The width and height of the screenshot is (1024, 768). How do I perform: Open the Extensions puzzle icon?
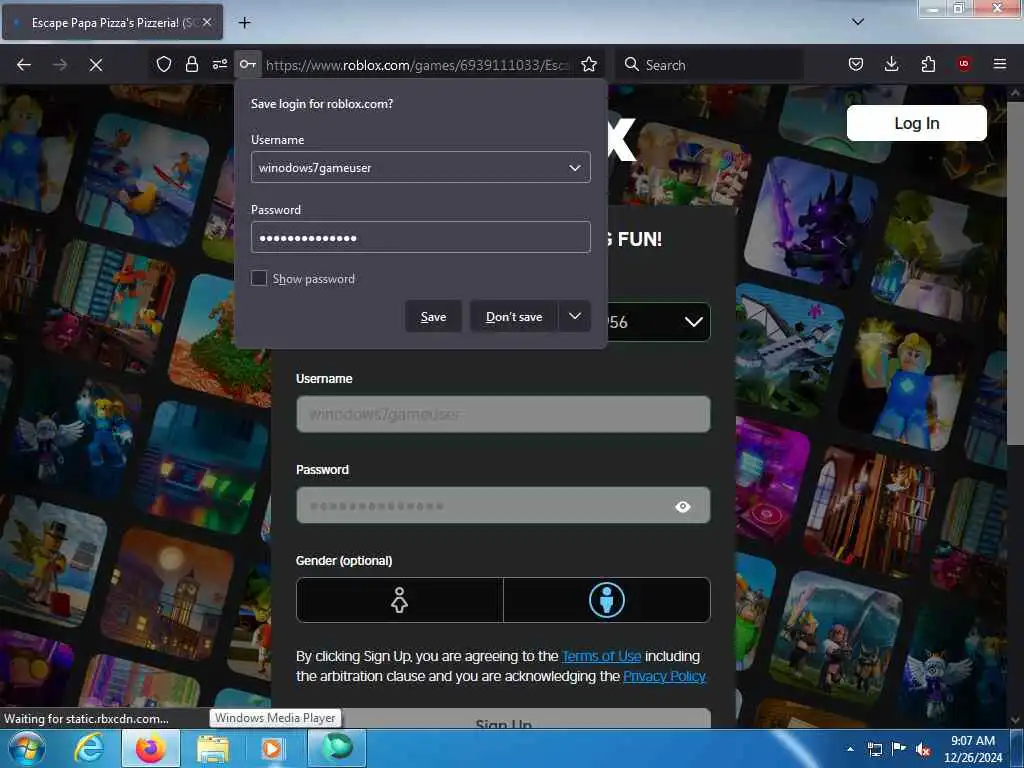pyautogui.click(x=928, y=64)
